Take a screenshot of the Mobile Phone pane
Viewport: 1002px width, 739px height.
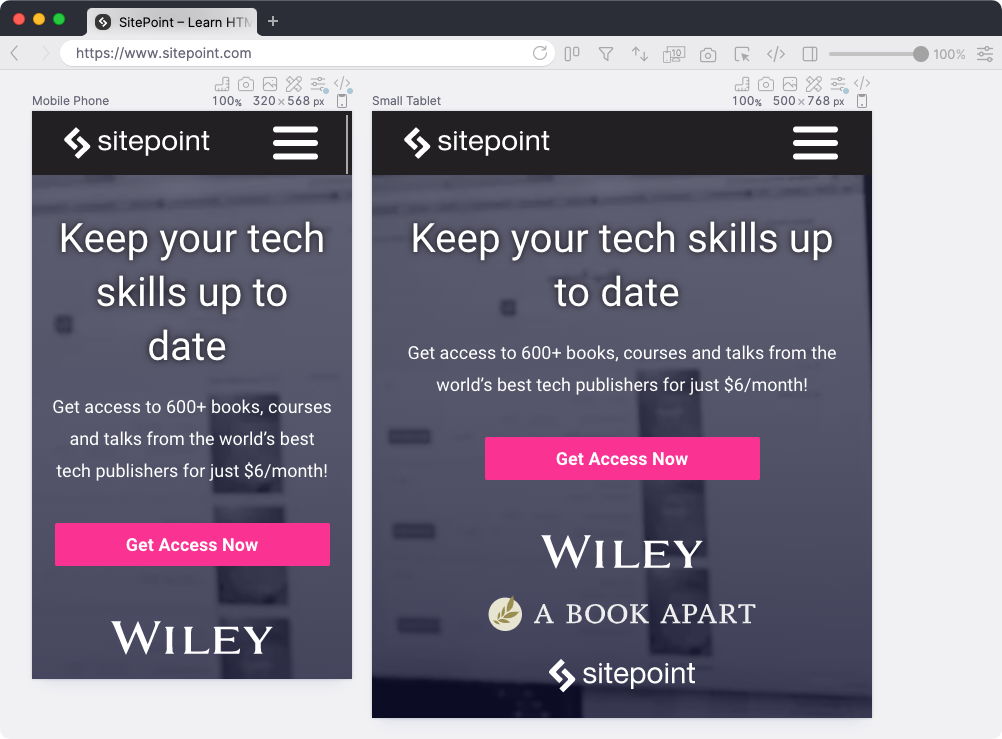coord(245,85)
